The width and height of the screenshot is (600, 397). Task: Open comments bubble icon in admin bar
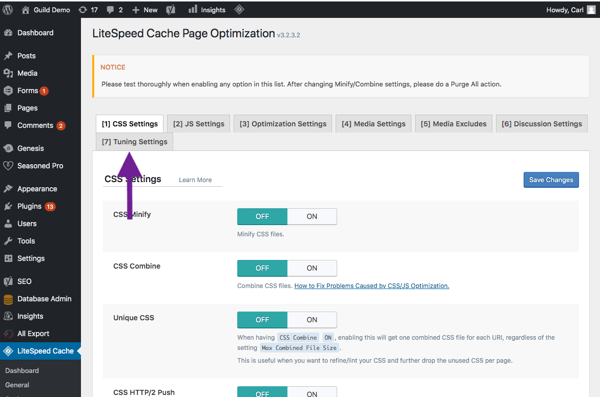[110, 10]
